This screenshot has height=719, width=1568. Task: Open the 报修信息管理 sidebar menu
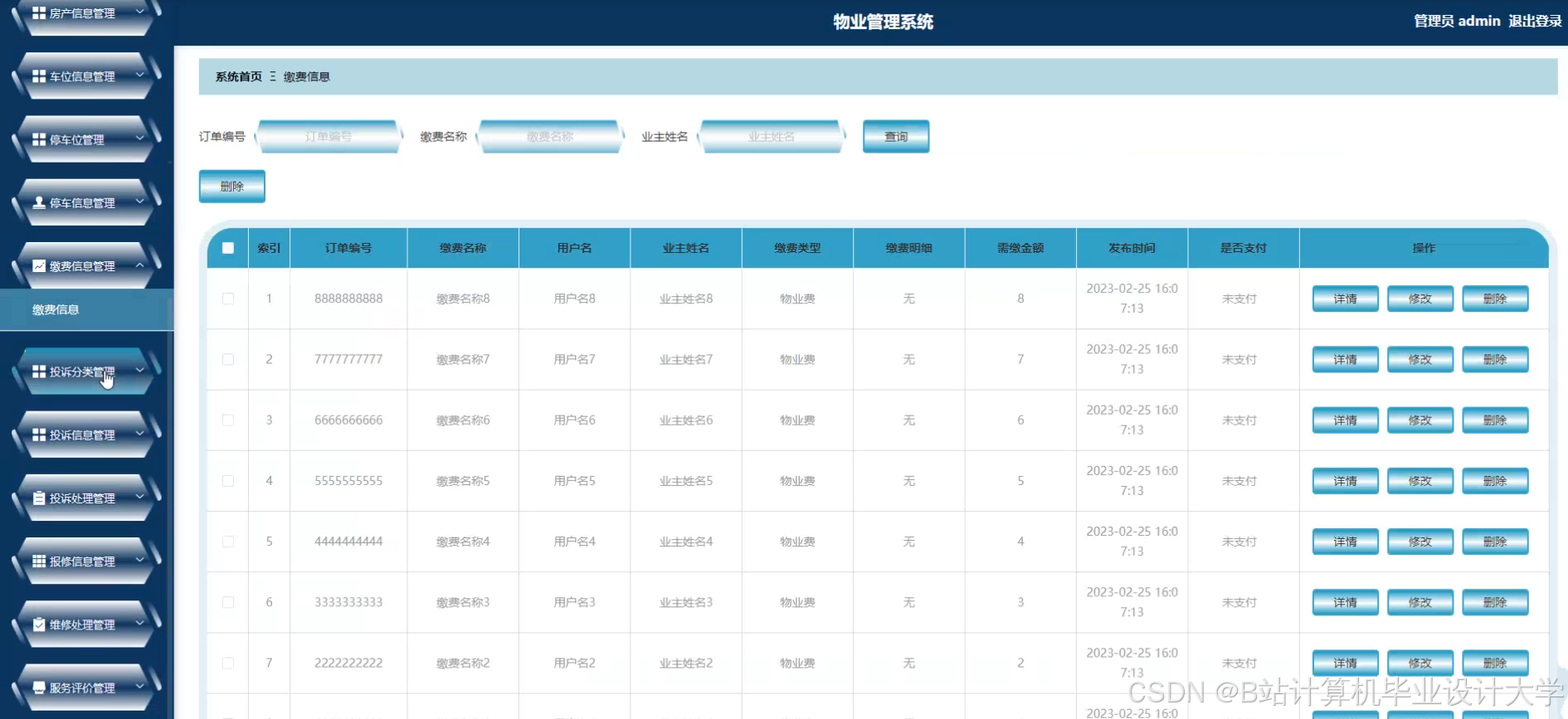(x=86, y=561)
